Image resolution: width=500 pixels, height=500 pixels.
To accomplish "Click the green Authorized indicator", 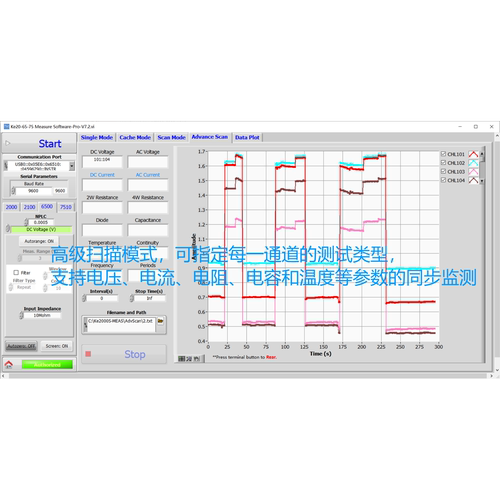I will [x=47, y=365].
